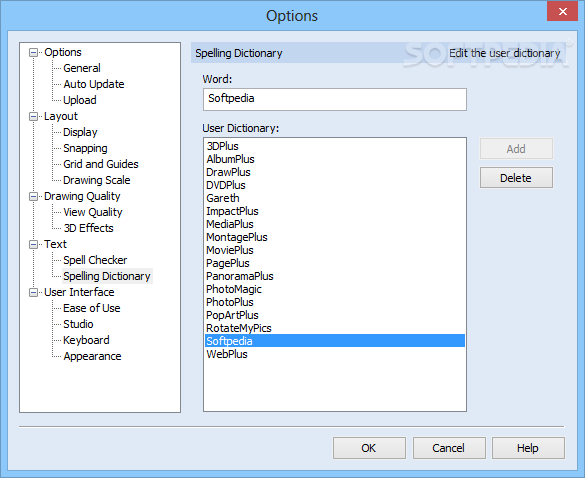Open Drawing Scale options
This screenshot has width=588, height=478.
click(x=96, y=180)
